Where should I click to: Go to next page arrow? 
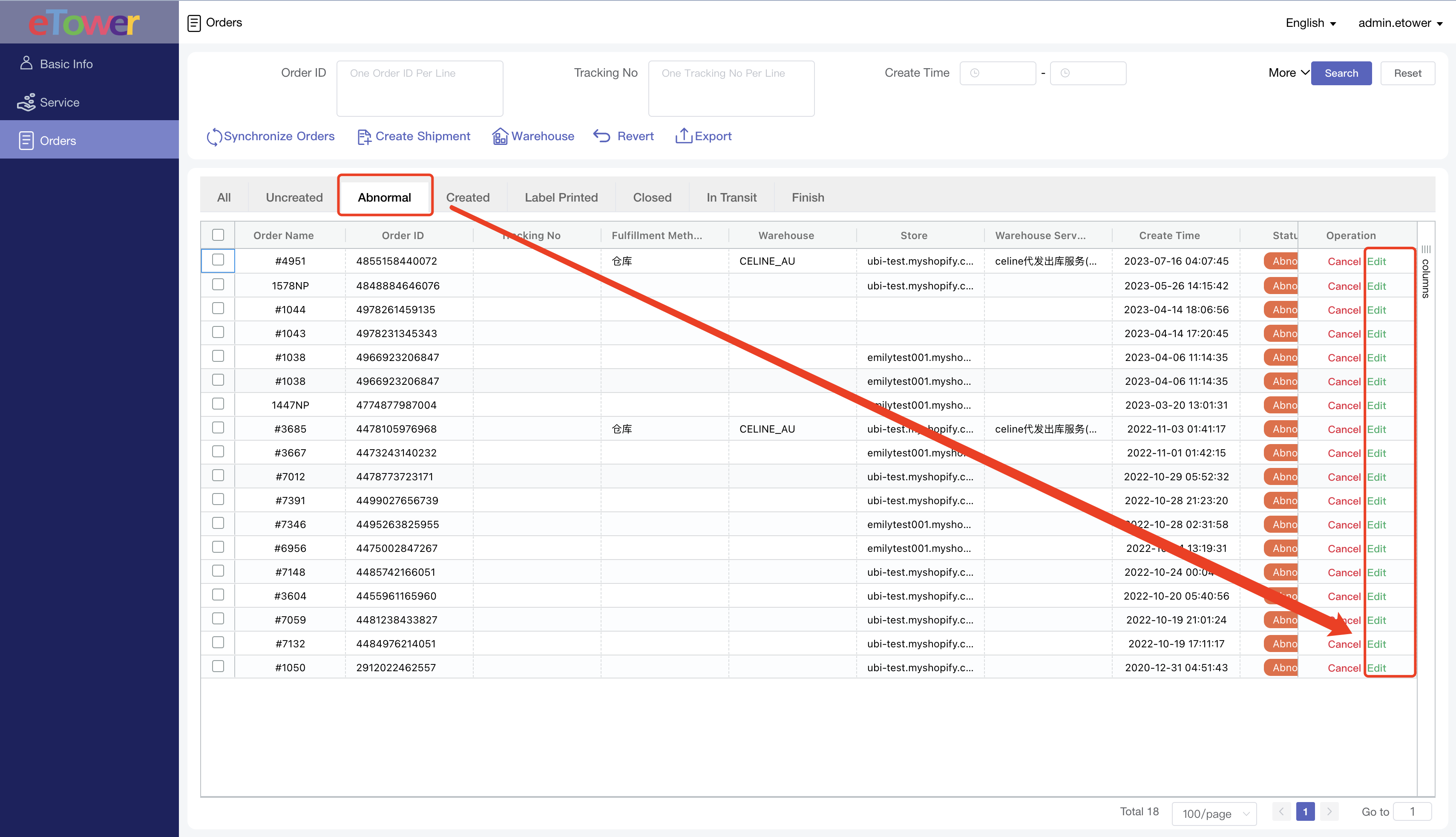[1329, 812]
